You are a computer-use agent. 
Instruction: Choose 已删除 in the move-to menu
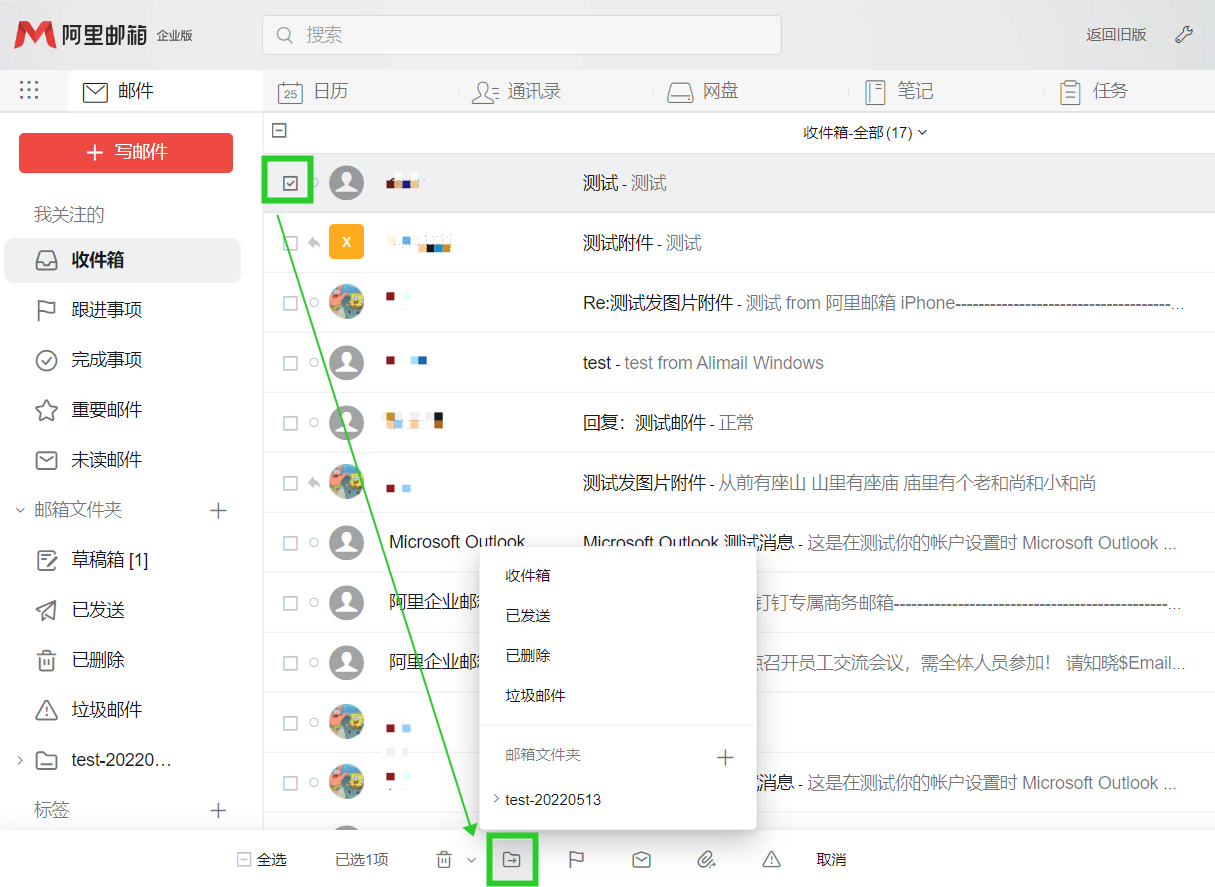pos(527,655)
